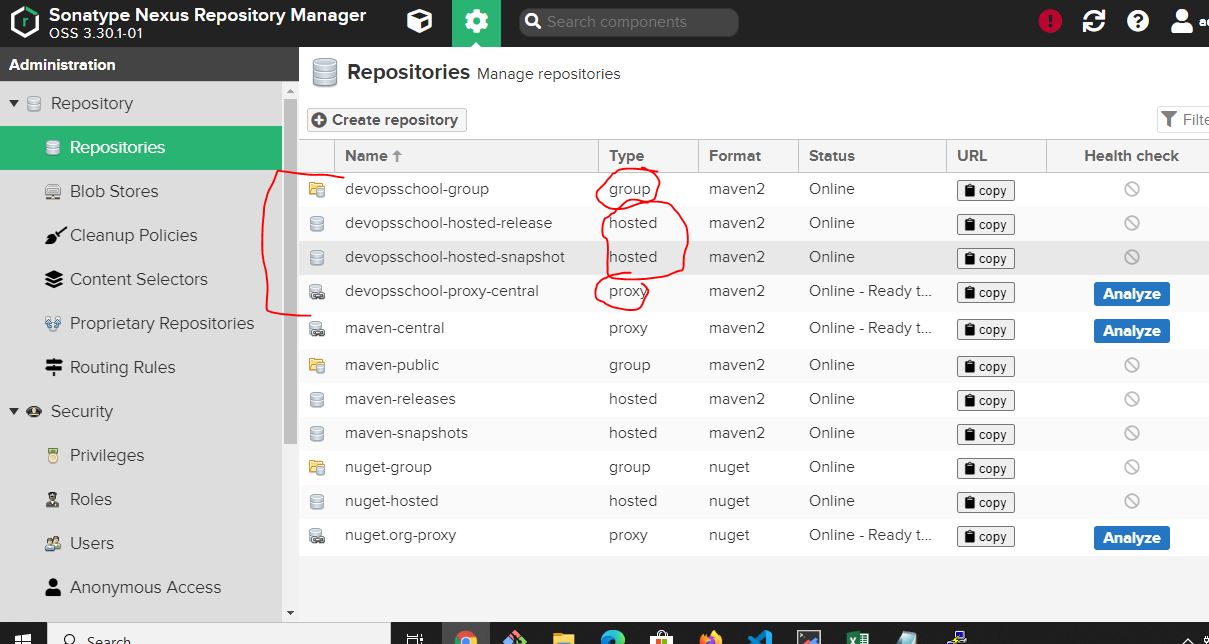Click the Users group icon
Viewport: 1209px width, 644px height.
53,543
